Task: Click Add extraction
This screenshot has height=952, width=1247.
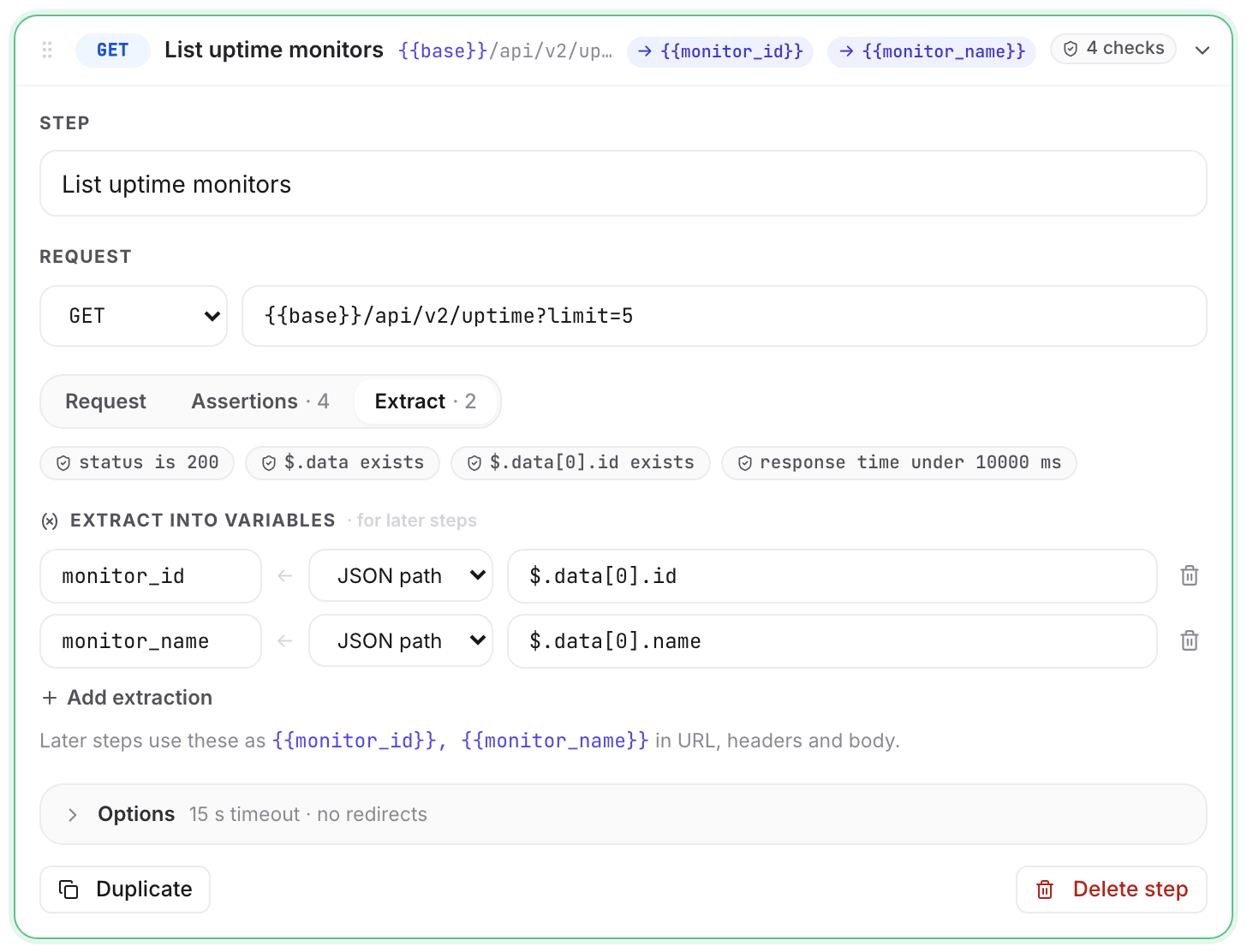Action: (x=127, y=698)
